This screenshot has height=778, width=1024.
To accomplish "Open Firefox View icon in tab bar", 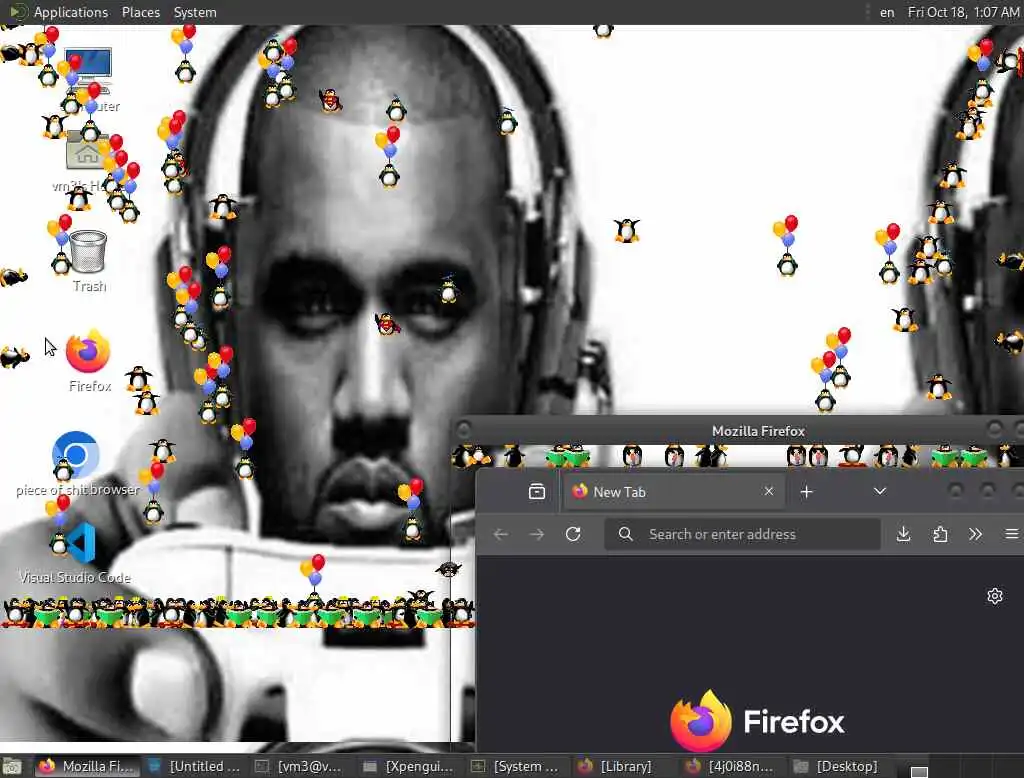I will 537,491.
